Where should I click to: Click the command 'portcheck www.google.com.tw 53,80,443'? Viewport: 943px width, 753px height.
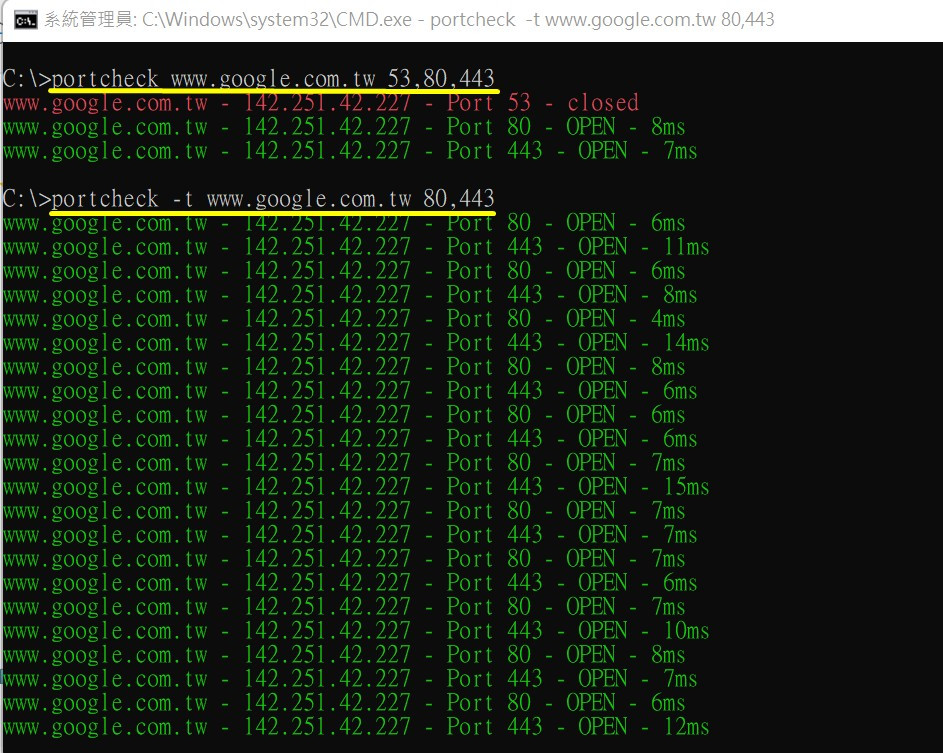click(x=273, y=79)
